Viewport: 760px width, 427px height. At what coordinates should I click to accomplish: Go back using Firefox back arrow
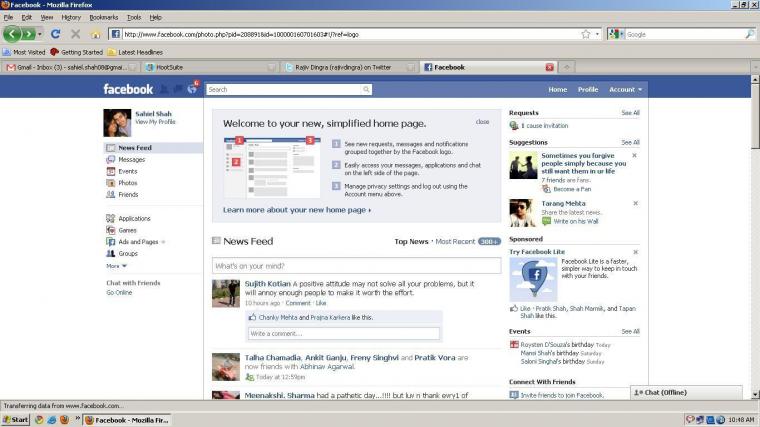12,34
